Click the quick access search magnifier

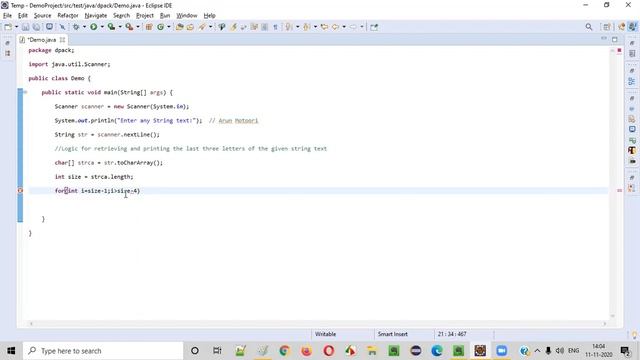coord(589,27)
